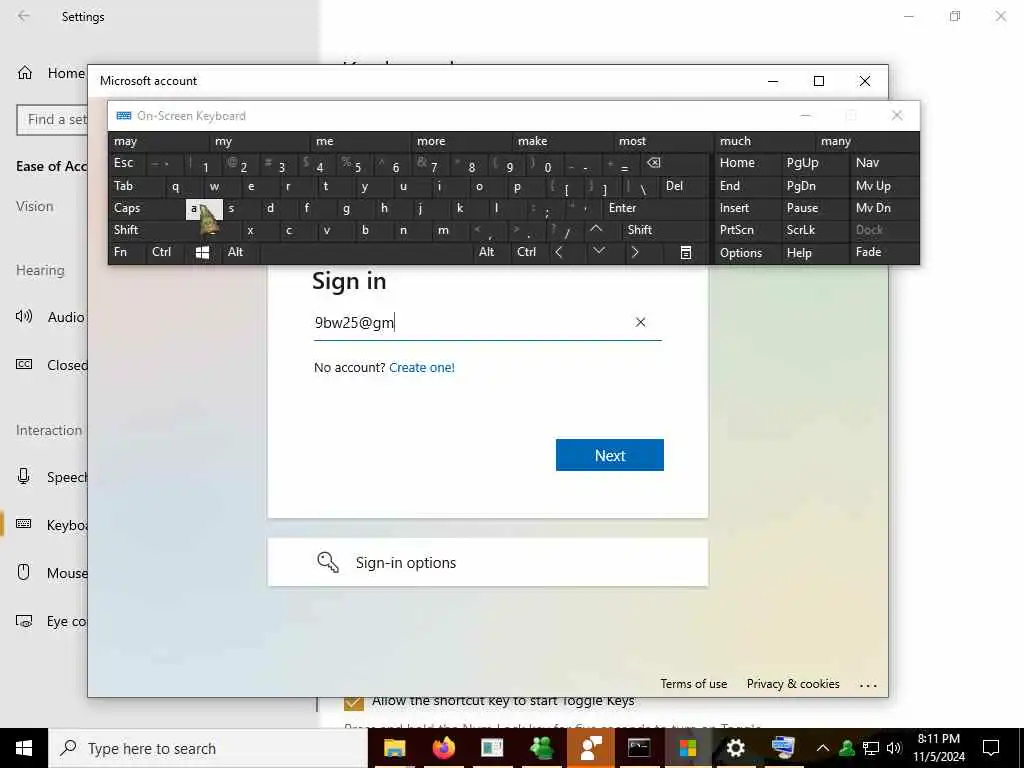Screen dimensions: 1024x768
Task: Select the 'most' text suggestion
Action: click(x=664, y=141)
